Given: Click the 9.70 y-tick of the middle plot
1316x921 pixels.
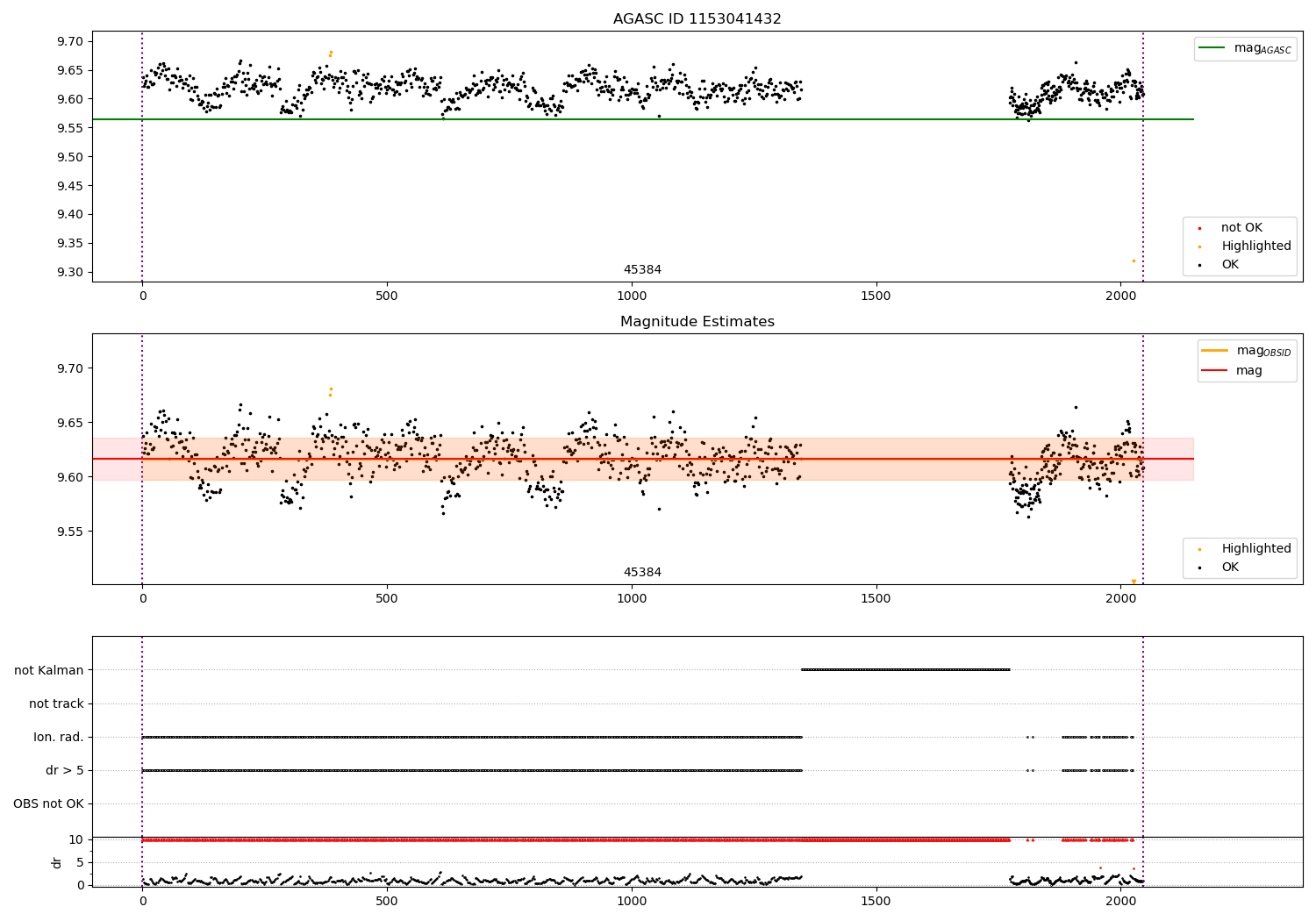Looking at the screenshot, I should pos(71,368).
